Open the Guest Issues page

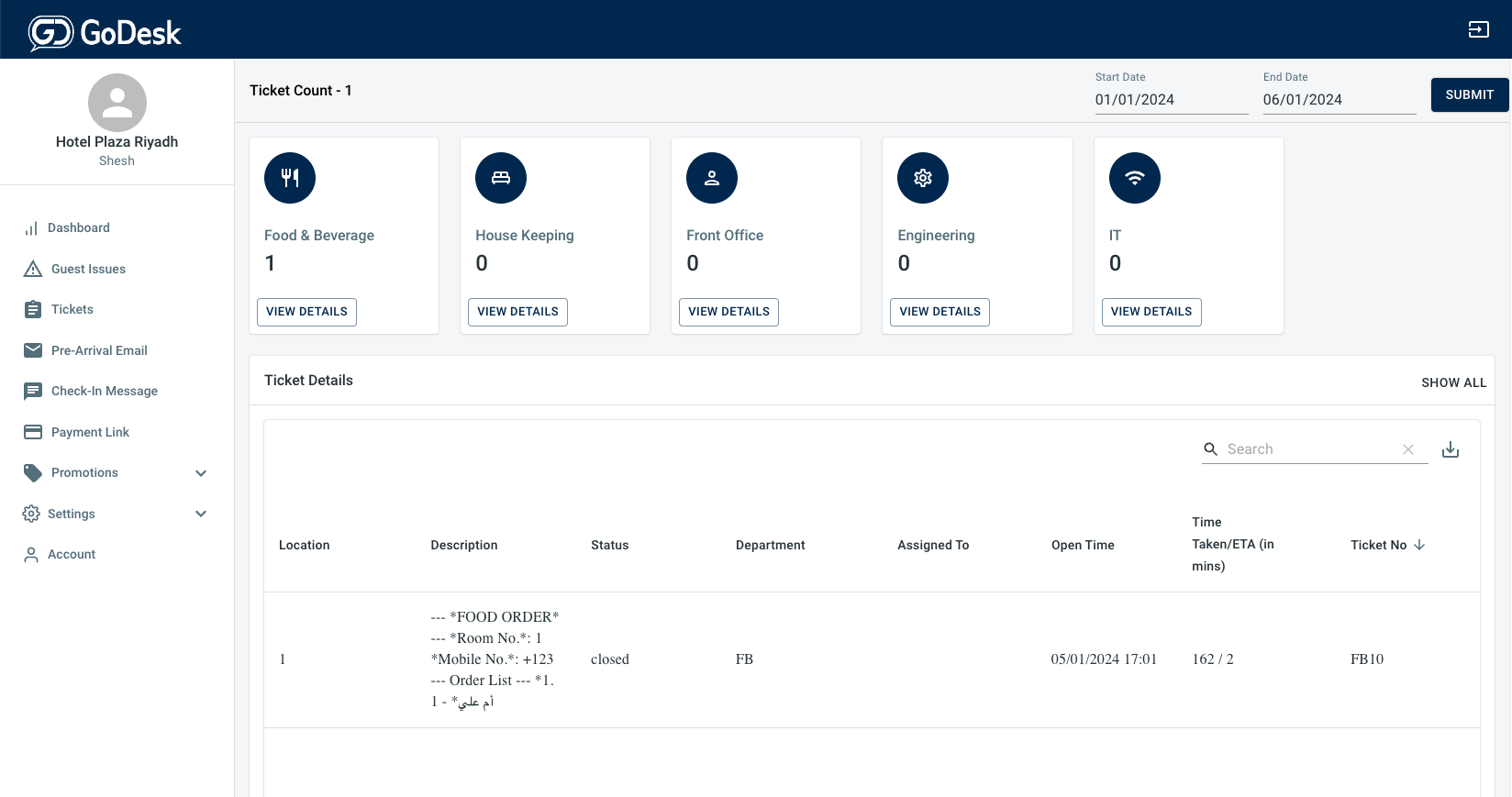pos(88,269)
